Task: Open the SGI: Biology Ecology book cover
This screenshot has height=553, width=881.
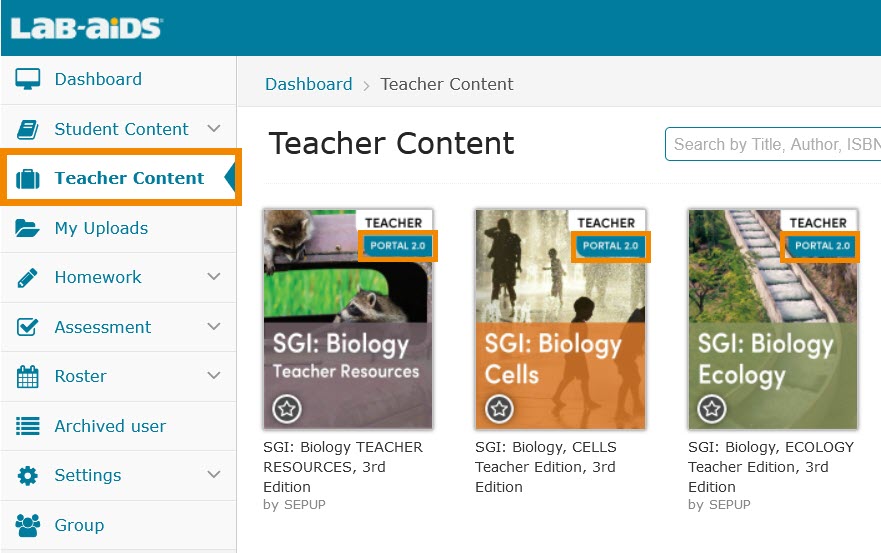Action: coord(772,320)
